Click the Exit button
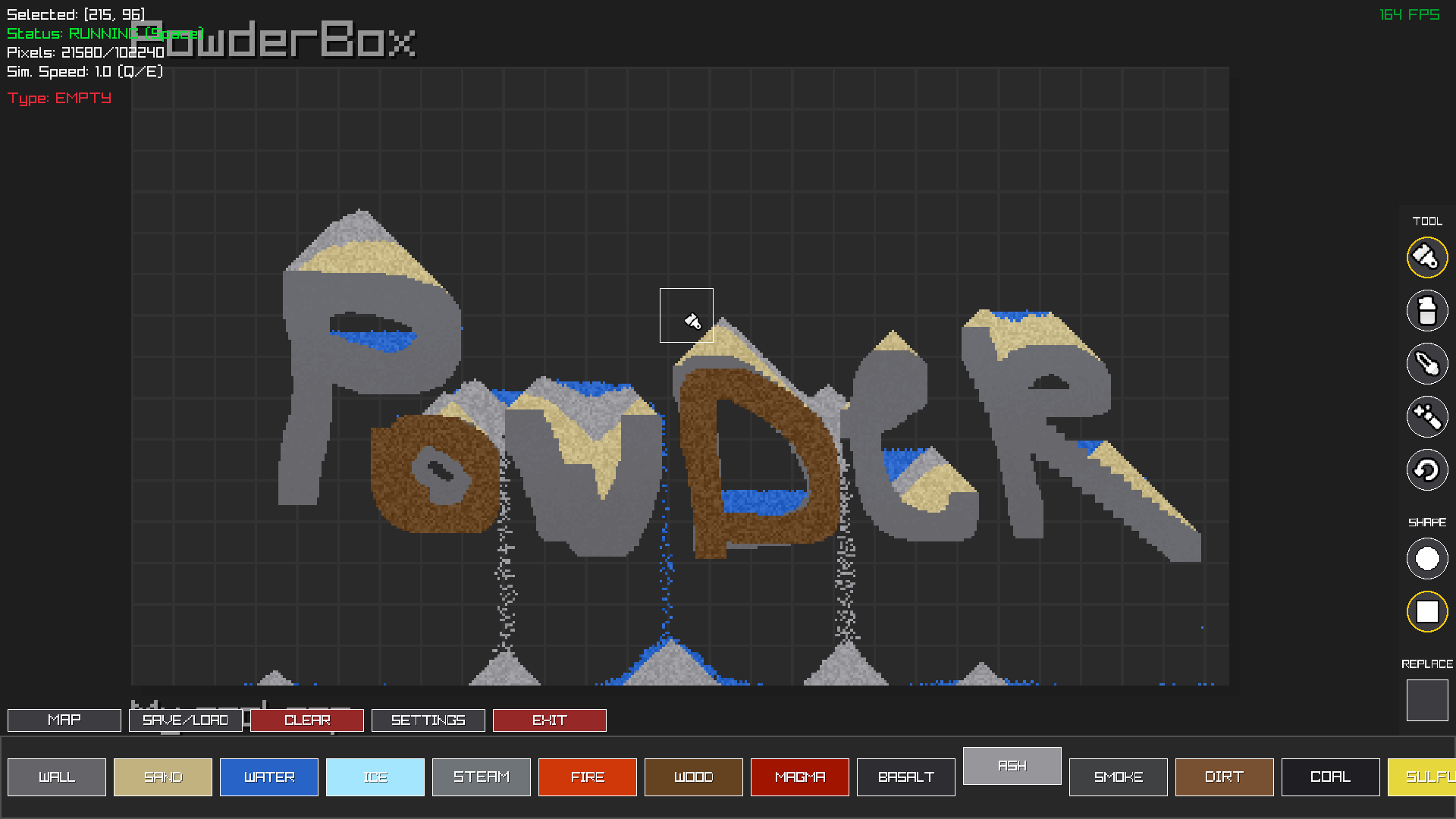Screen dimensions: 1456x819 click(x=550, y=720)
